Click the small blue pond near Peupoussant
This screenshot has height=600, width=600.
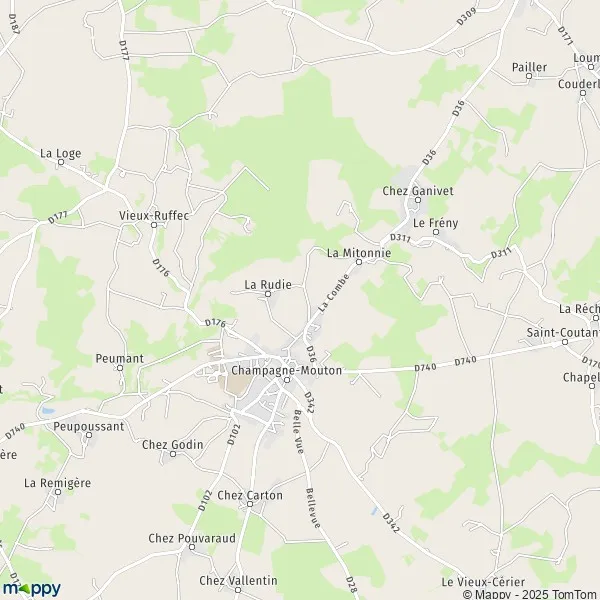tap(48, 411)
